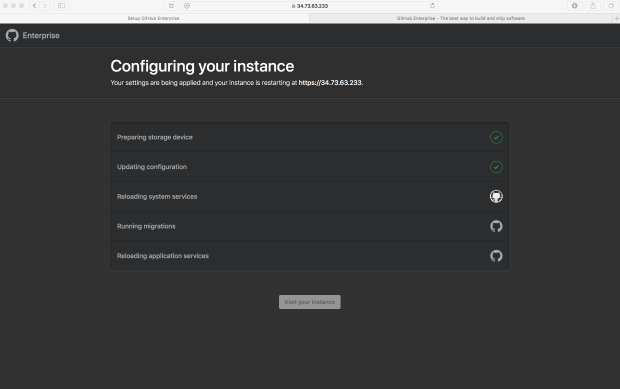The width and height of the screenshot is (620, 389).
Task: Click the GitHub Octocat logo in header
Action: (12, 35)
